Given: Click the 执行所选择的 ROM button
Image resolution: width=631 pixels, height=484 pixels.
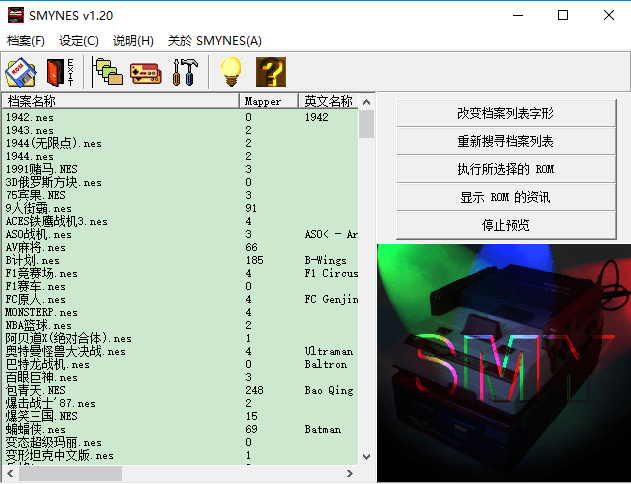Looking at the screenshot, I should click(x=506, y=169).
